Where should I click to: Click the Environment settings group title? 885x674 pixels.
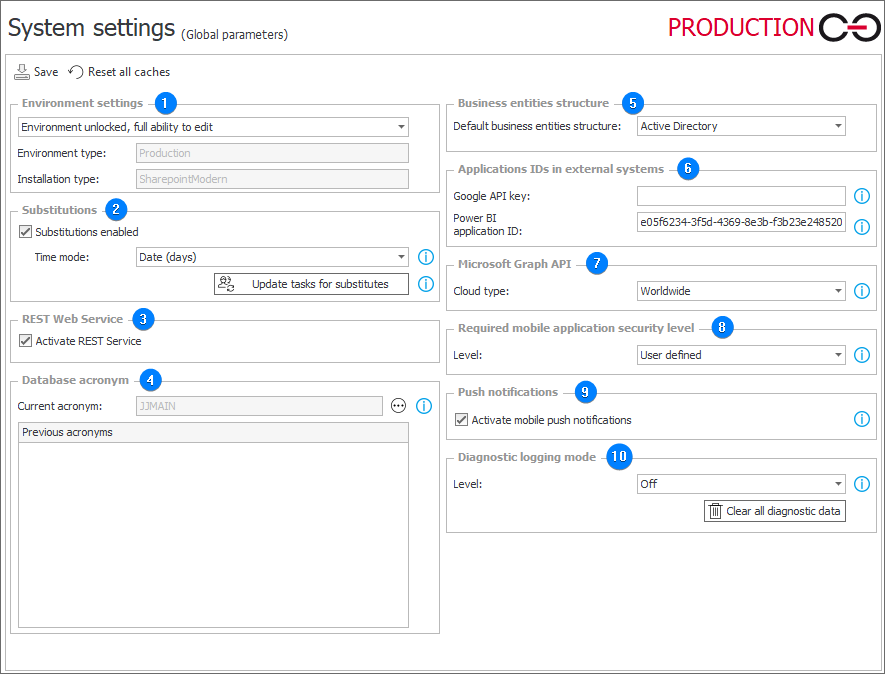[82, 103]
